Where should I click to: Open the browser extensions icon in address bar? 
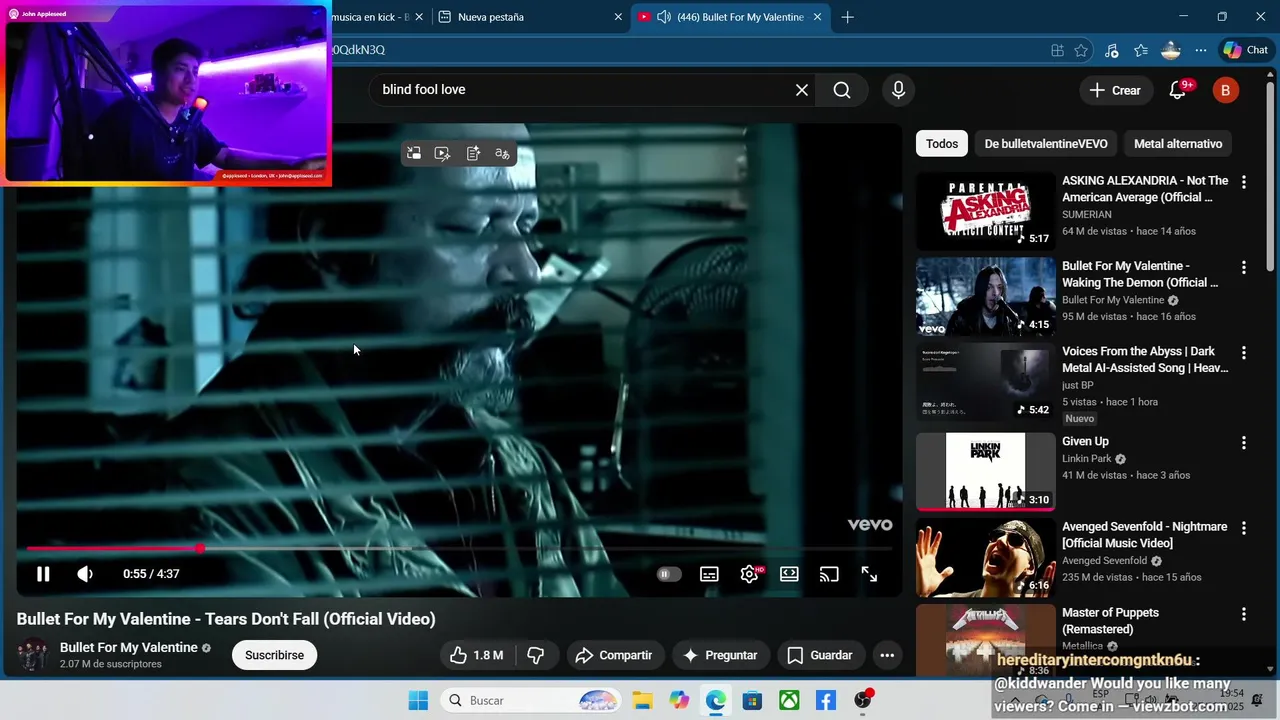[1058, 50]
